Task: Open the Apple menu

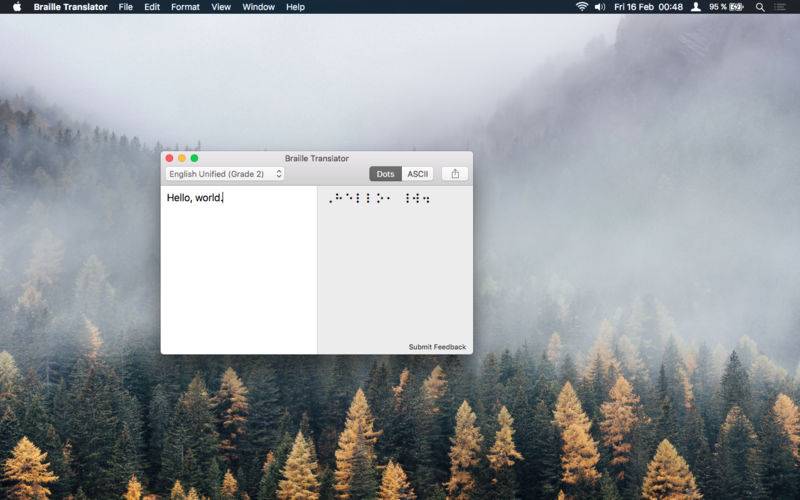Action: click(x=16, y=7)
